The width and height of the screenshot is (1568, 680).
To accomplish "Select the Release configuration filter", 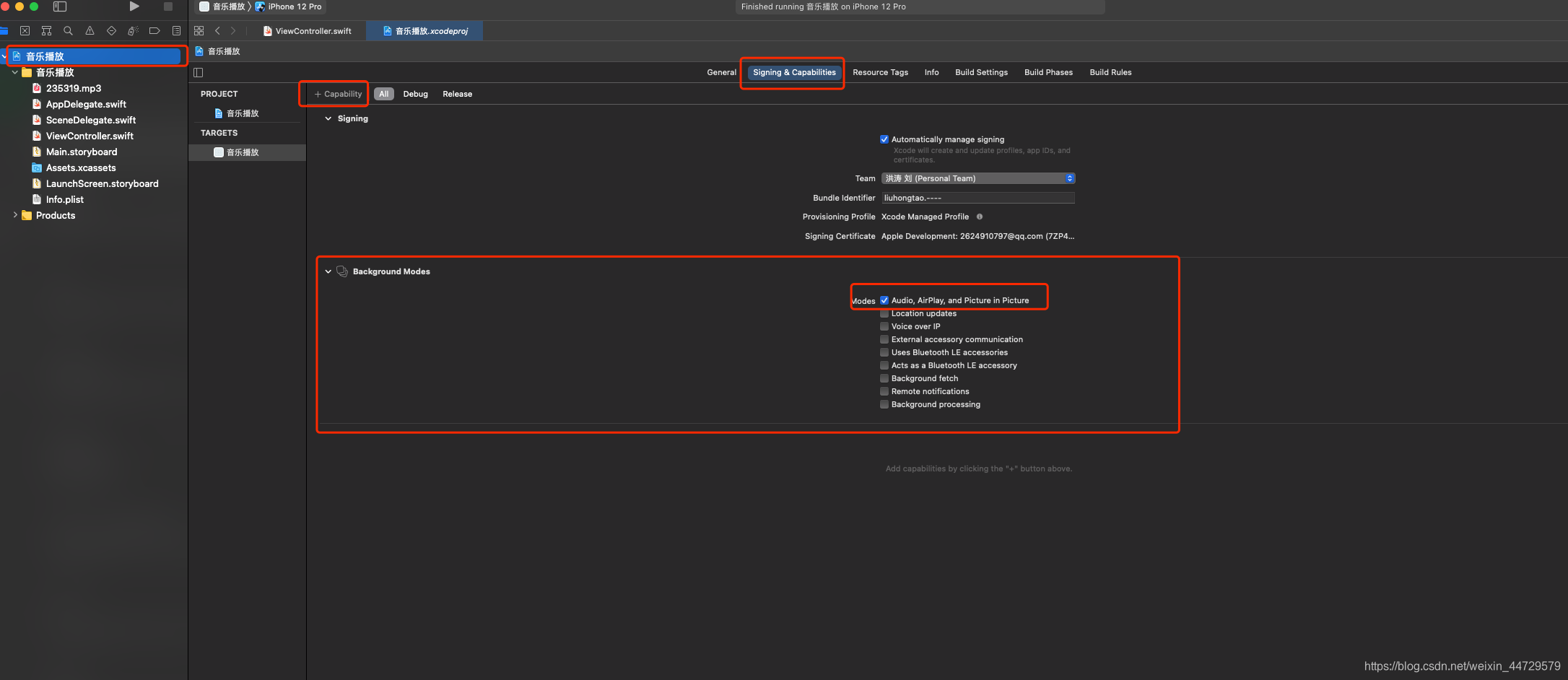I will pos(457,94).
